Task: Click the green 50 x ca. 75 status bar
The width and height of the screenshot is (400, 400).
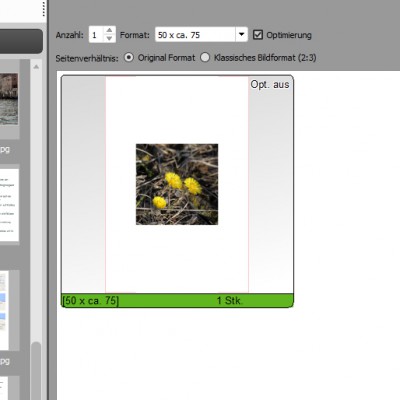Action: click(x=177, y=300)
